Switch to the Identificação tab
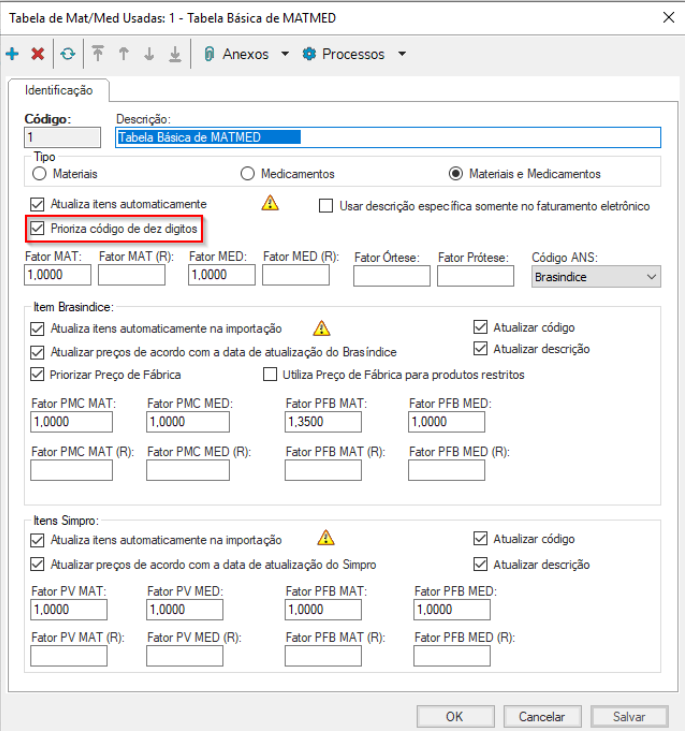Screen dimensions: 685x731 click(x=59, y=90)
